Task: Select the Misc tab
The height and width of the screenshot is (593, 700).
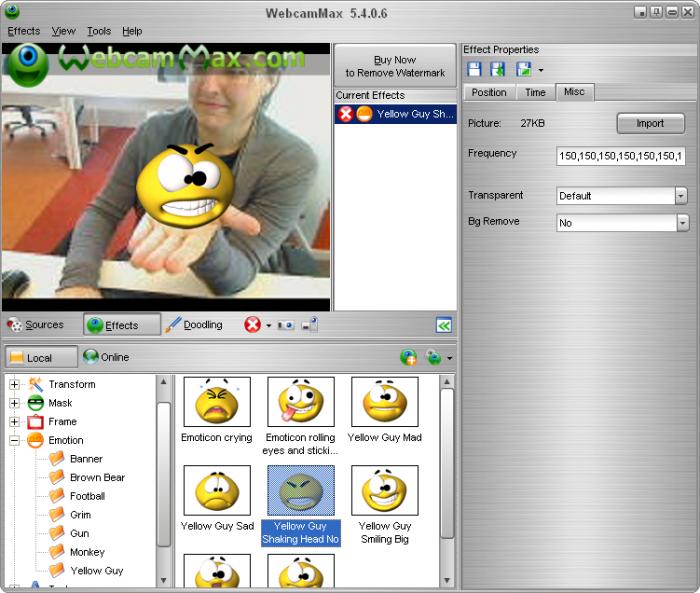Action: [575, 92]
